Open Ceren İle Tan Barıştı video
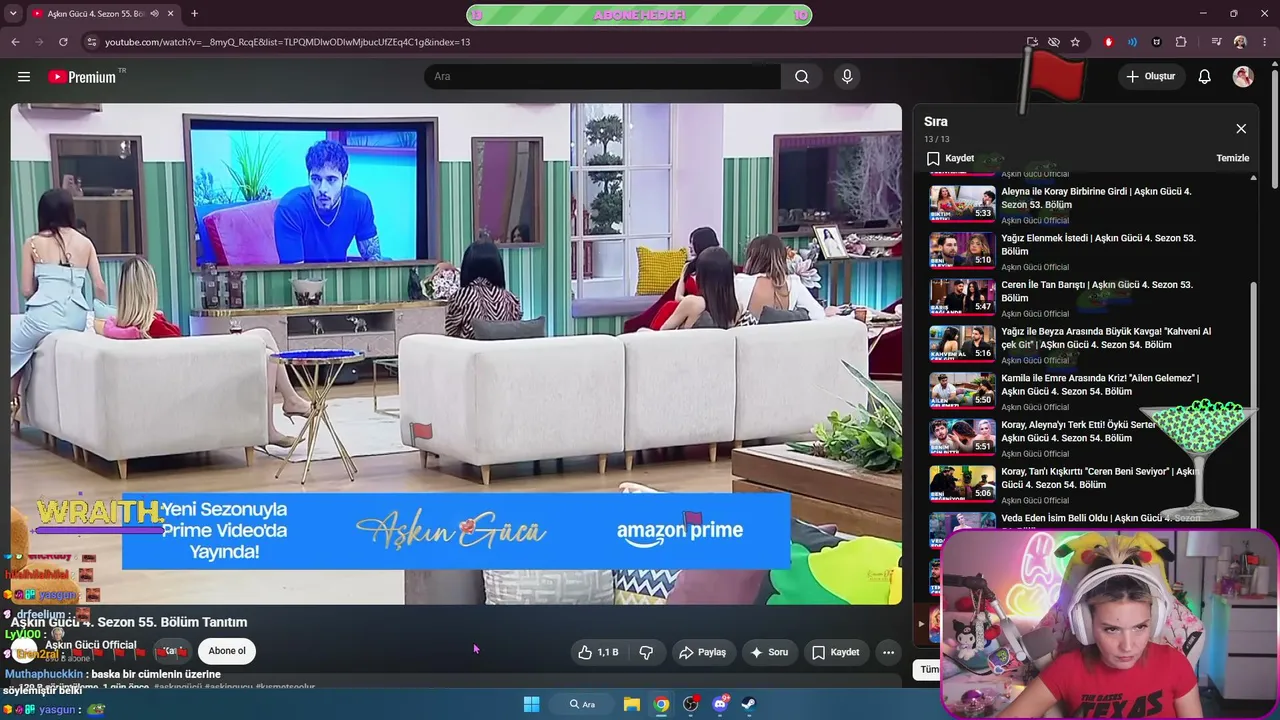The image size is (1280, 720). coord(1097,291)
